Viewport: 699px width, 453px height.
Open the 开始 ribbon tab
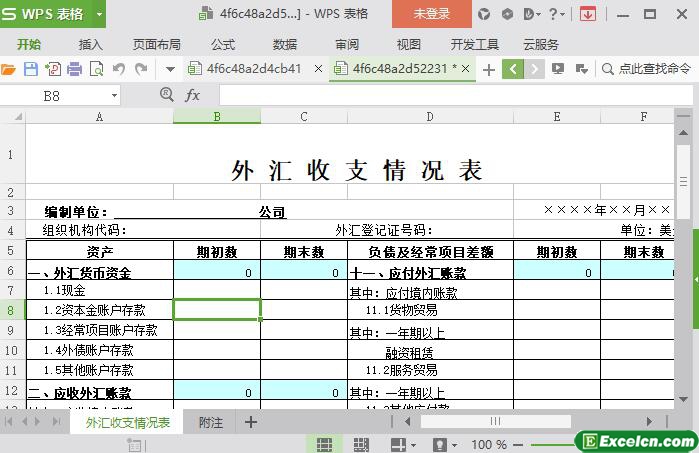[x=29, y=45]
